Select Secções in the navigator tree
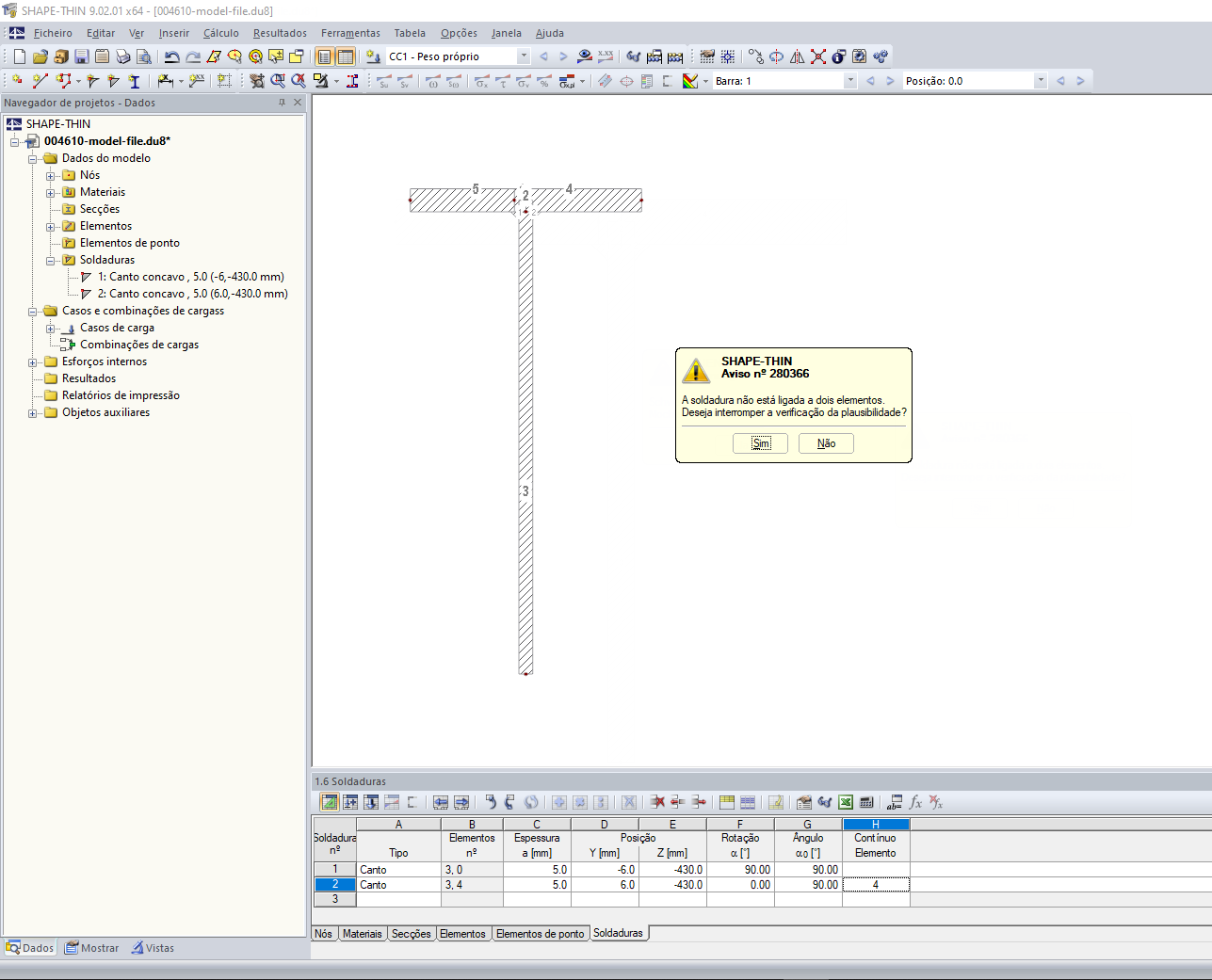Image resolution: width=1212 pixels, height=980 pixels. click(x=100, y=209)
